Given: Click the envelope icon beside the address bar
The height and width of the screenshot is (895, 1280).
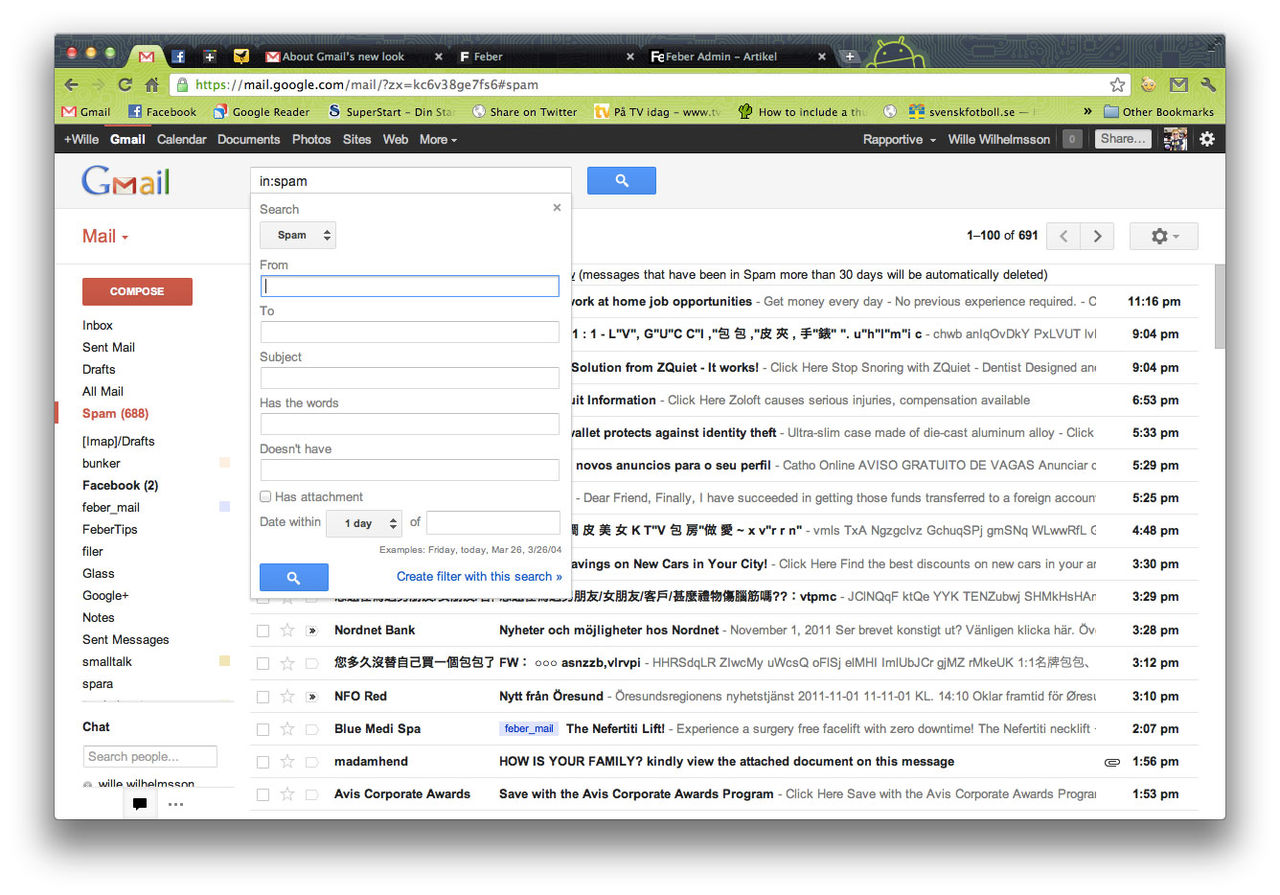Looking at the screenshot, I should (x=1177, y=84).
